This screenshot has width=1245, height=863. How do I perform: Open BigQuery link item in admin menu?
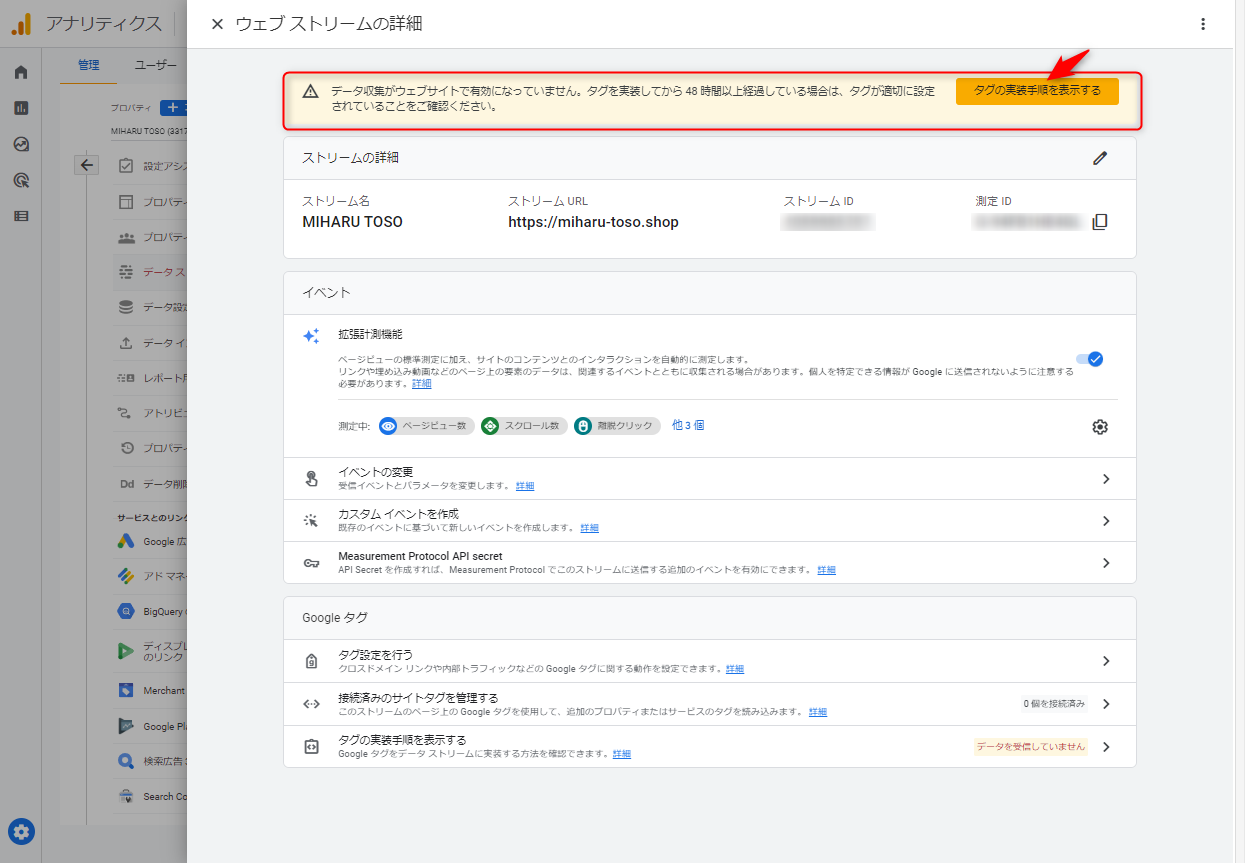tap(150, 611)
